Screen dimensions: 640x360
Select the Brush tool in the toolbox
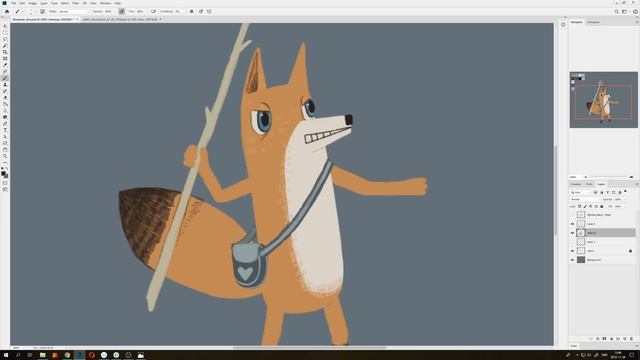tap(5, 78)
